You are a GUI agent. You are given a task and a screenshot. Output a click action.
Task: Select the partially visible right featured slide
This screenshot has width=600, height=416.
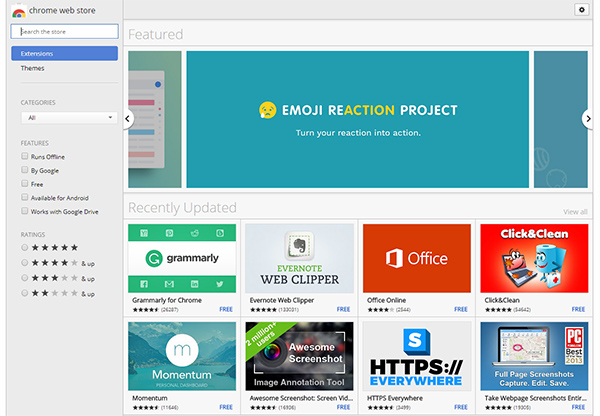point(561,119)
